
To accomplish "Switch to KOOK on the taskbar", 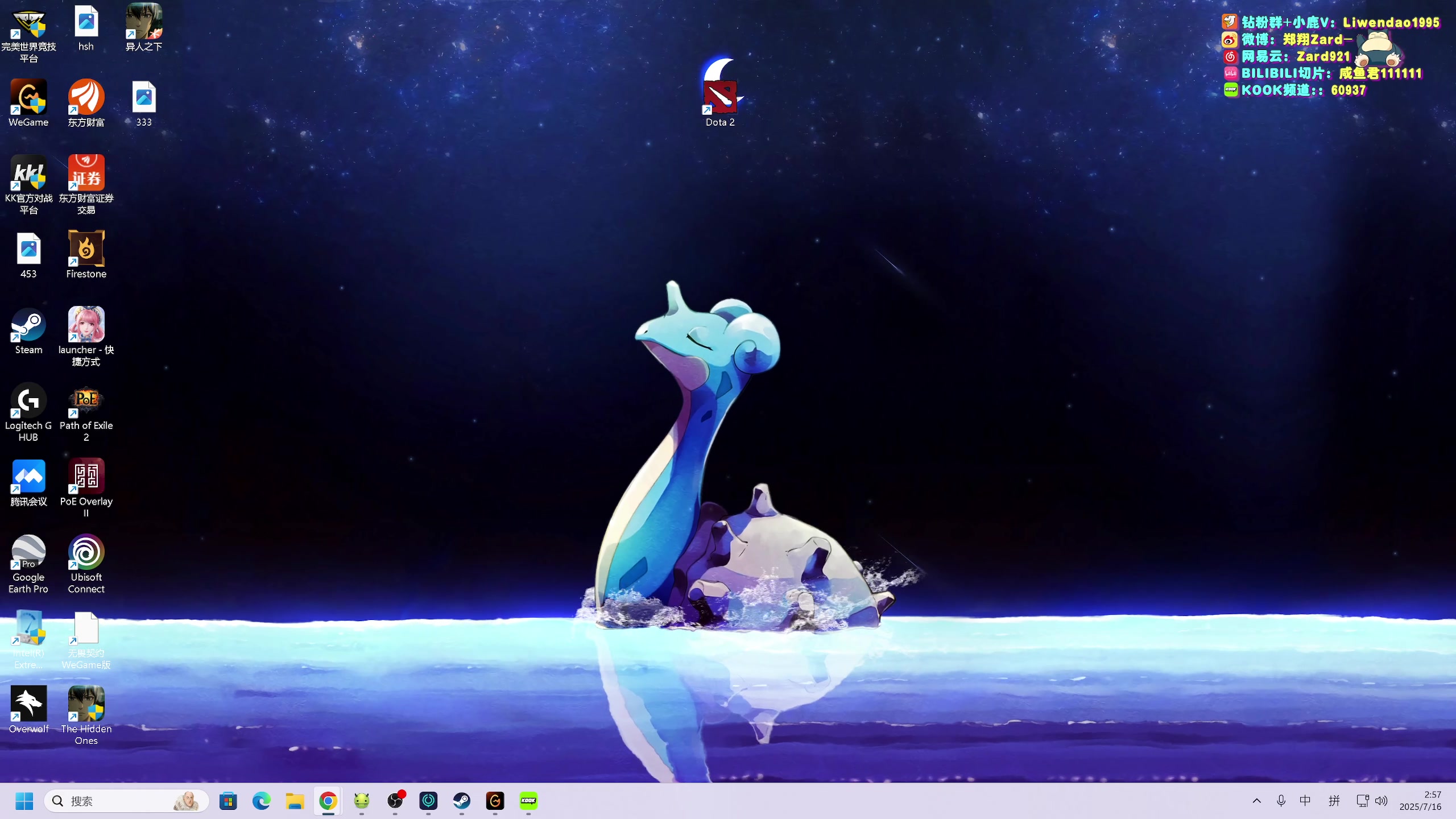I will [528, 801].
